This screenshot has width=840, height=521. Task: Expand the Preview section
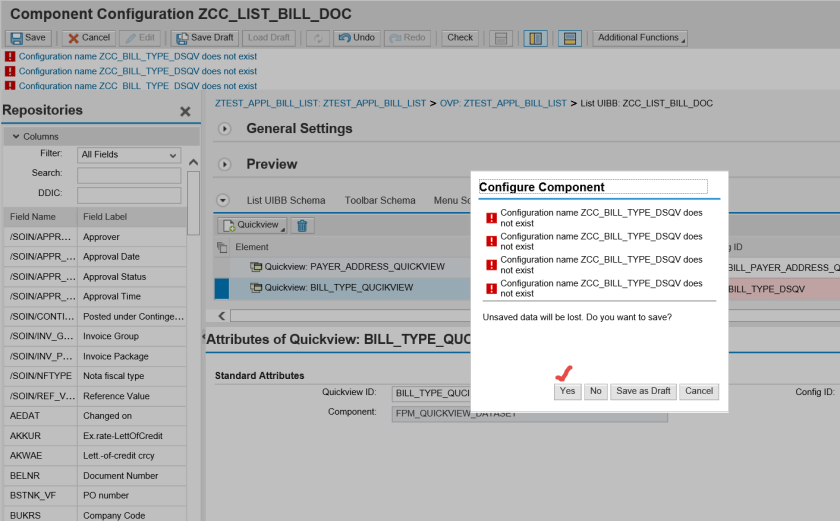coord(225,164)
